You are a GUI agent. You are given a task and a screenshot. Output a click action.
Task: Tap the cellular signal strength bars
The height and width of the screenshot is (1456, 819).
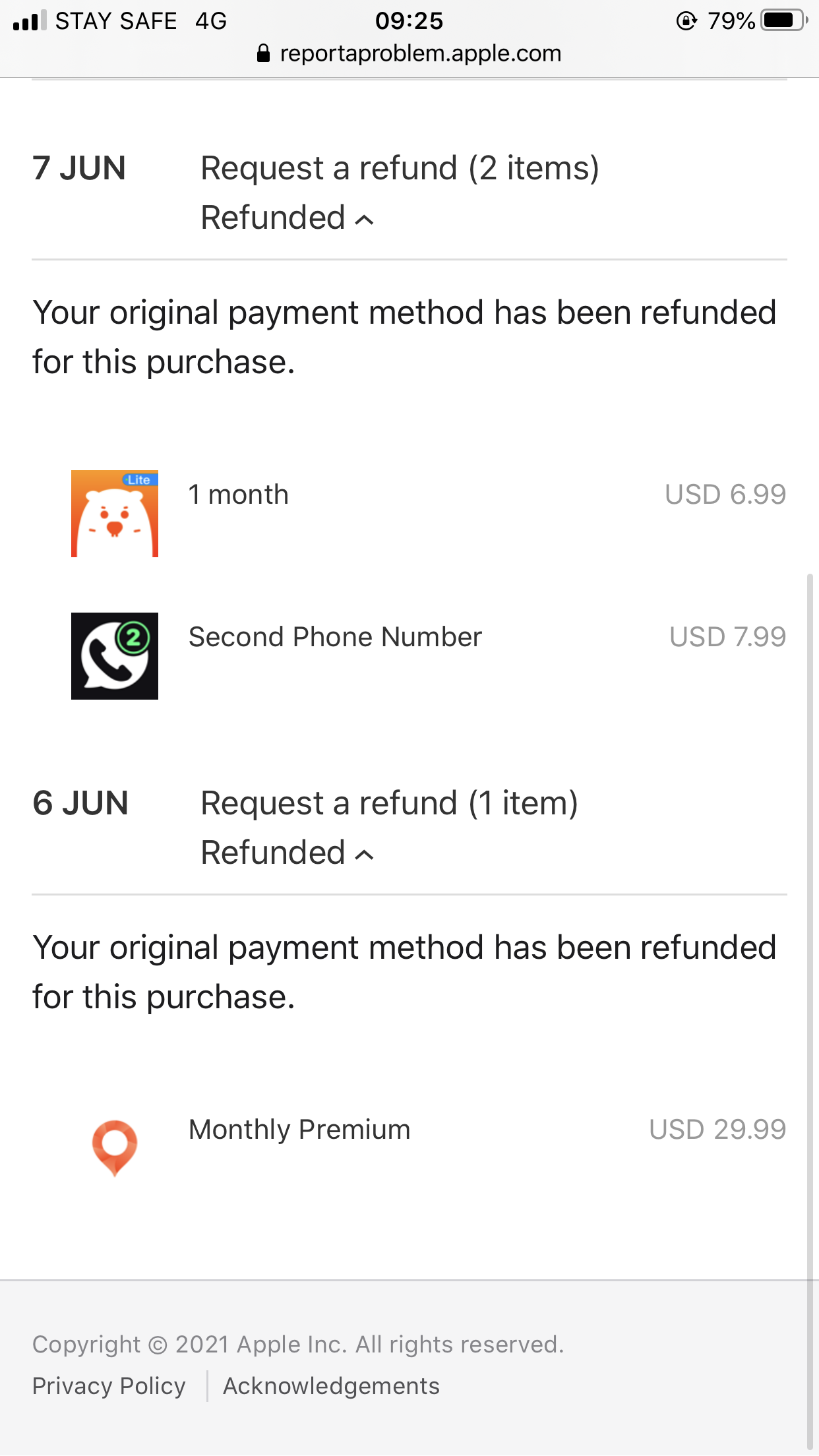(x=30, y=20)
